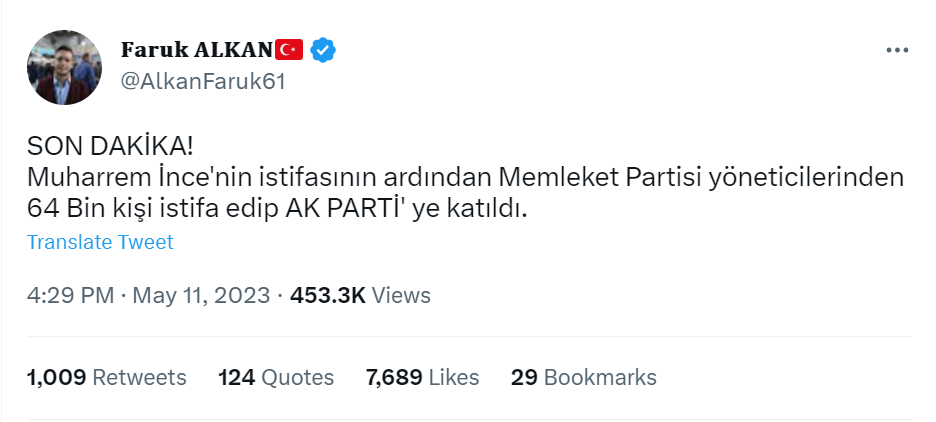This screenshot has width=936, height=422.
Task: Click Faruk ALKAN's profile picture
Action: [64, 67]
